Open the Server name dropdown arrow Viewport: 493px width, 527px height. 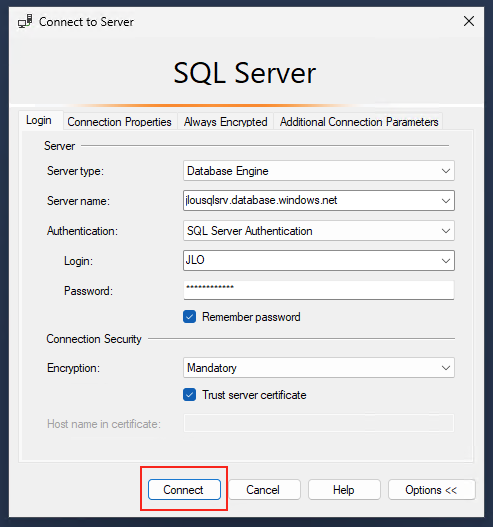click(x=446, y=201)
